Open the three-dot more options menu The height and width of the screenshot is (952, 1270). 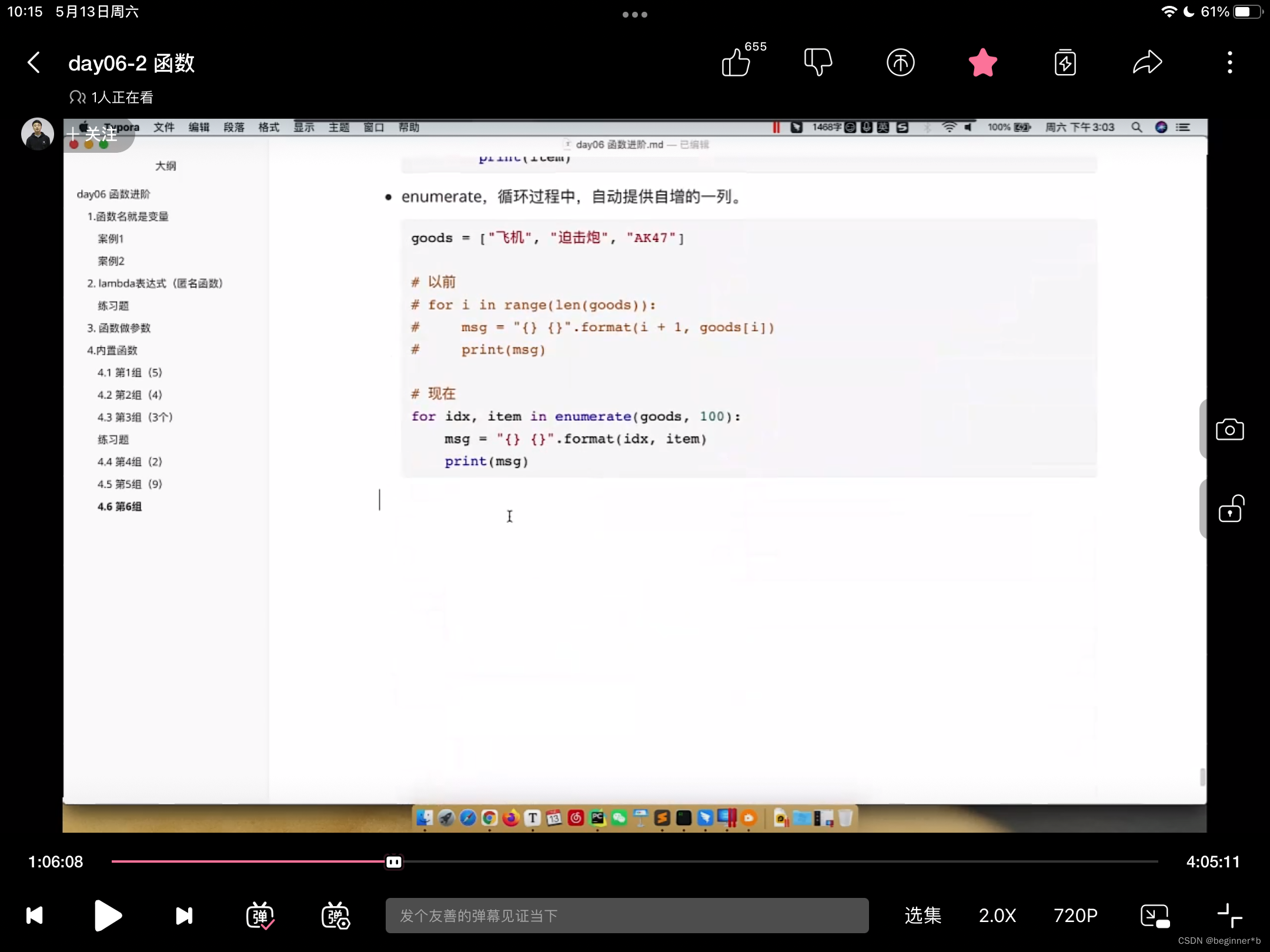[x=1229, y=62]
